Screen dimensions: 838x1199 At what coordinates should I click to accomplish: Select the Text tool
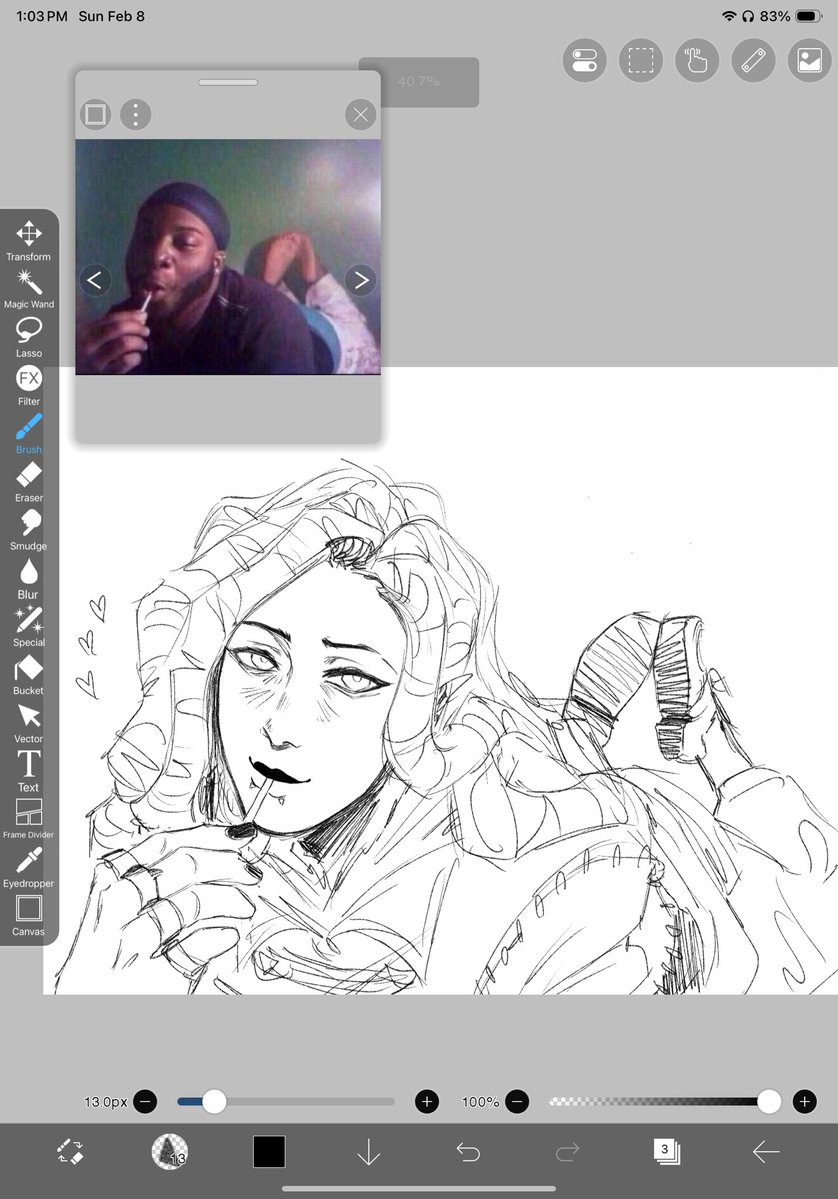[28, 771]
